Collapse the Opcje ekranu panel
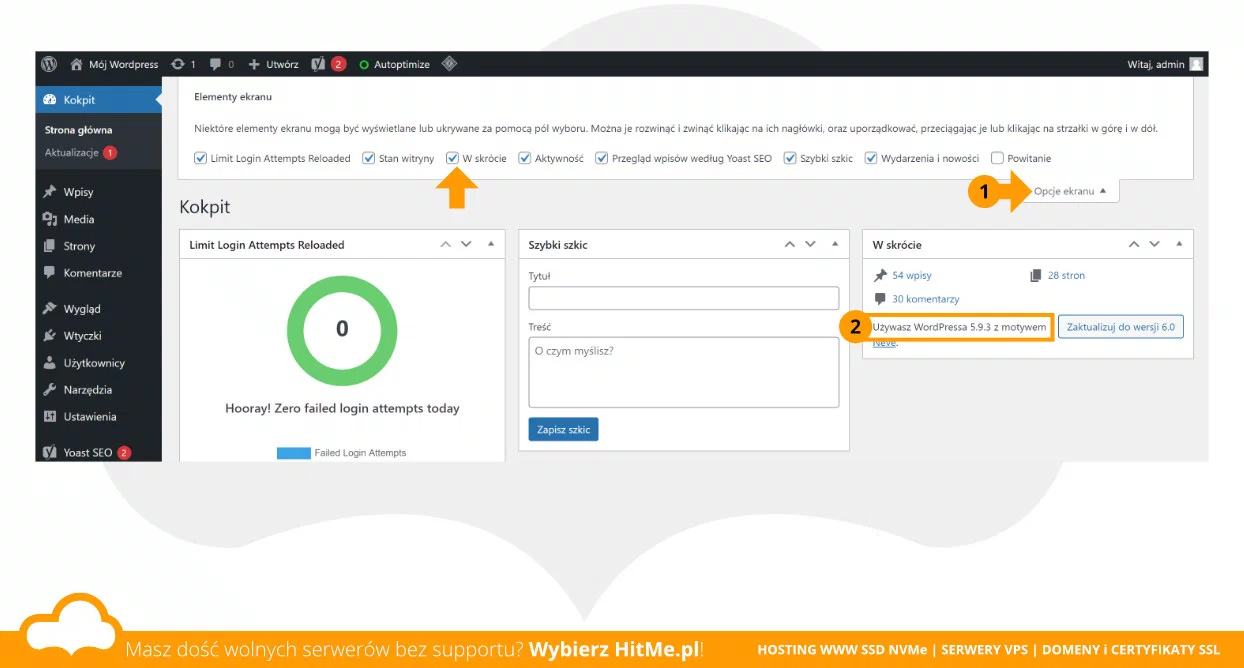This screenshot has width=1244, height=668. tap(1070, 191)
